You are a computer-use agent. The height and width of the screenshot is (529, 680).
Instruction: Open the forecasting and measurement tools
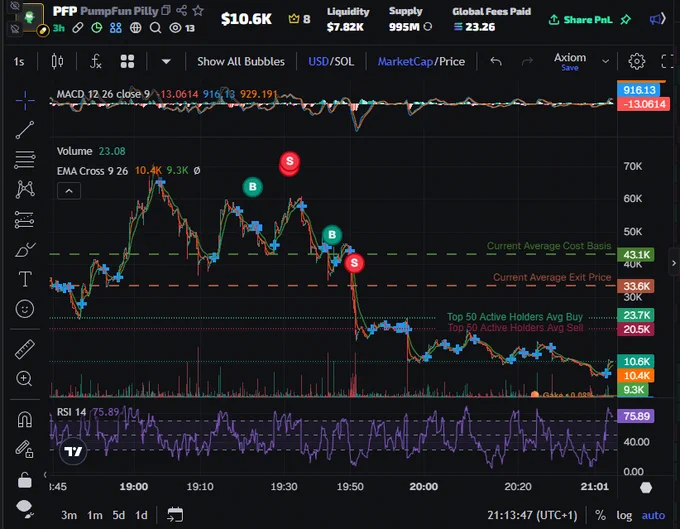pyautogui.click(x=25, y=220)
